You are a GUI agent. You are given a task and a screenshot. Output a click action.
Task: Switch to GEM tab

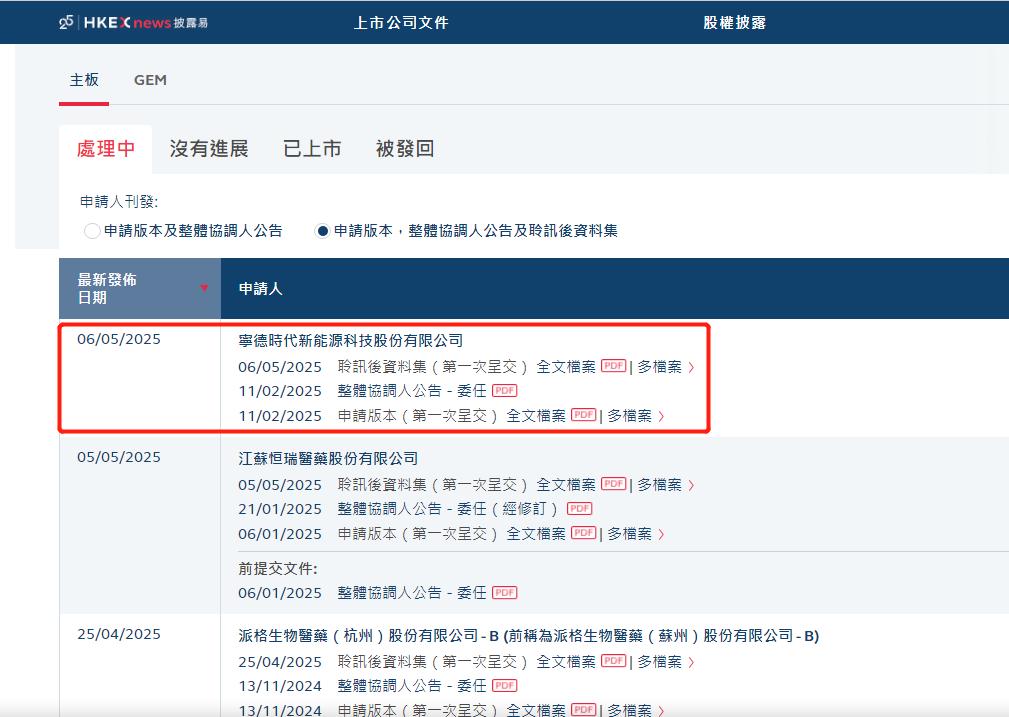coord(150,80)
